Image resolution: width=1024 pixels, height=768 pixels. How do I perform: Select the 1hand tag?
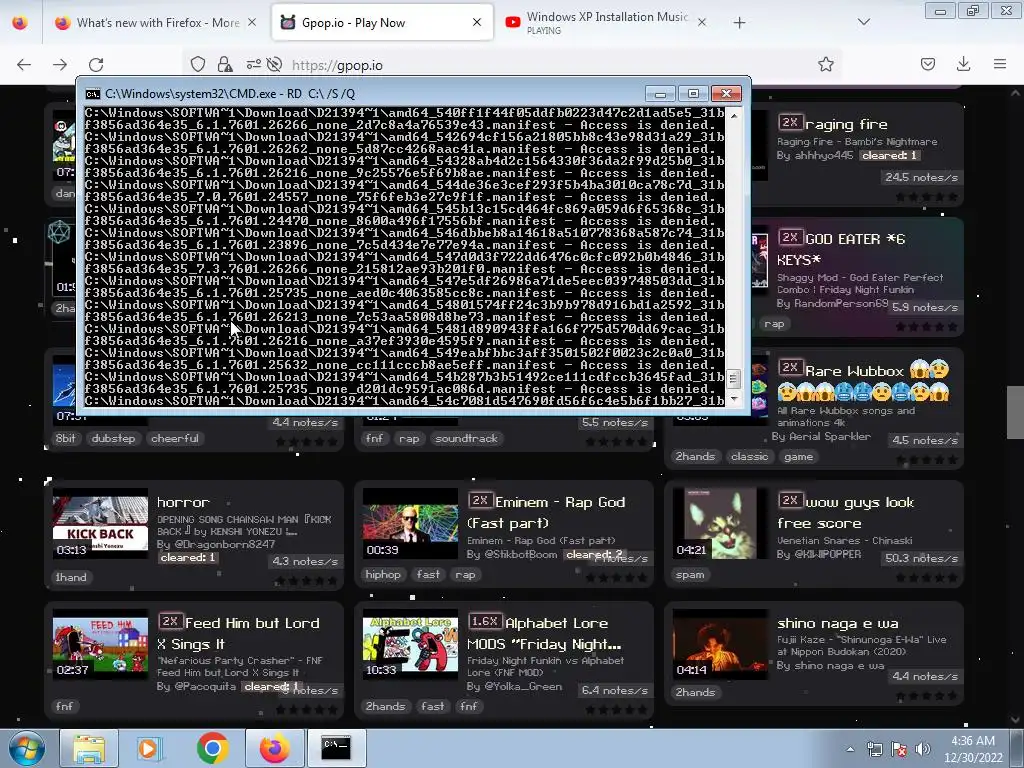point(71,577)
